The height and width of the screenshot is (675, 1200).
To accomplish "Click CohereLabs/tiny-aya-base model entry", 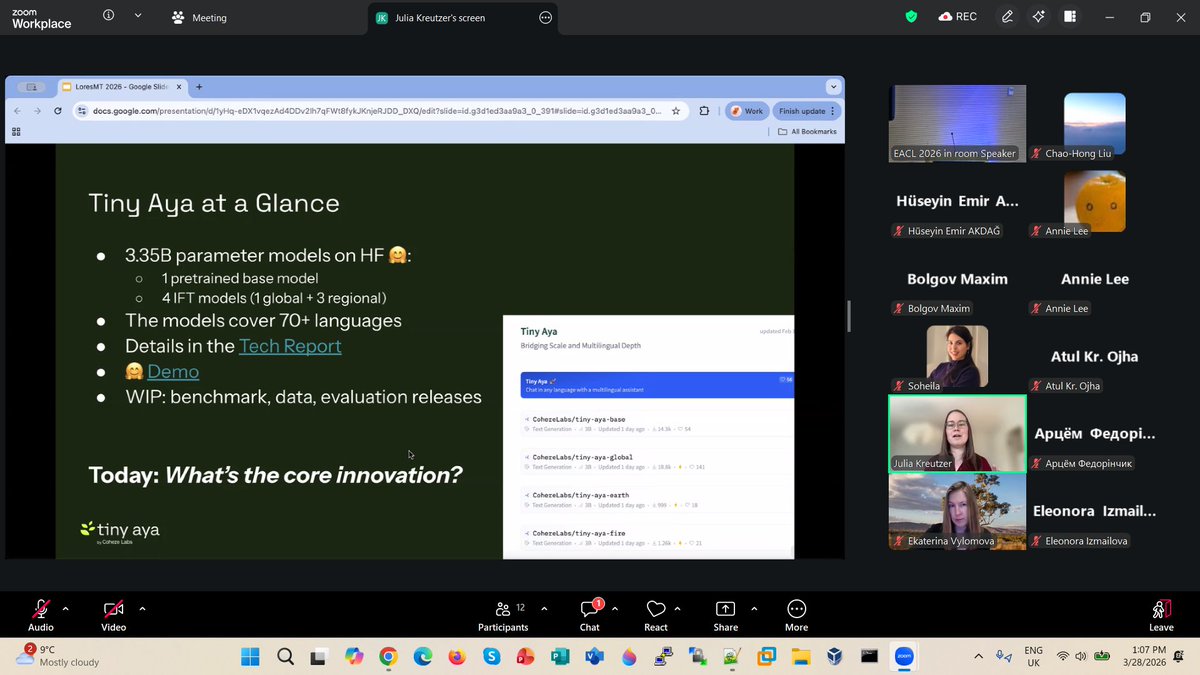I will coord(658,423).
